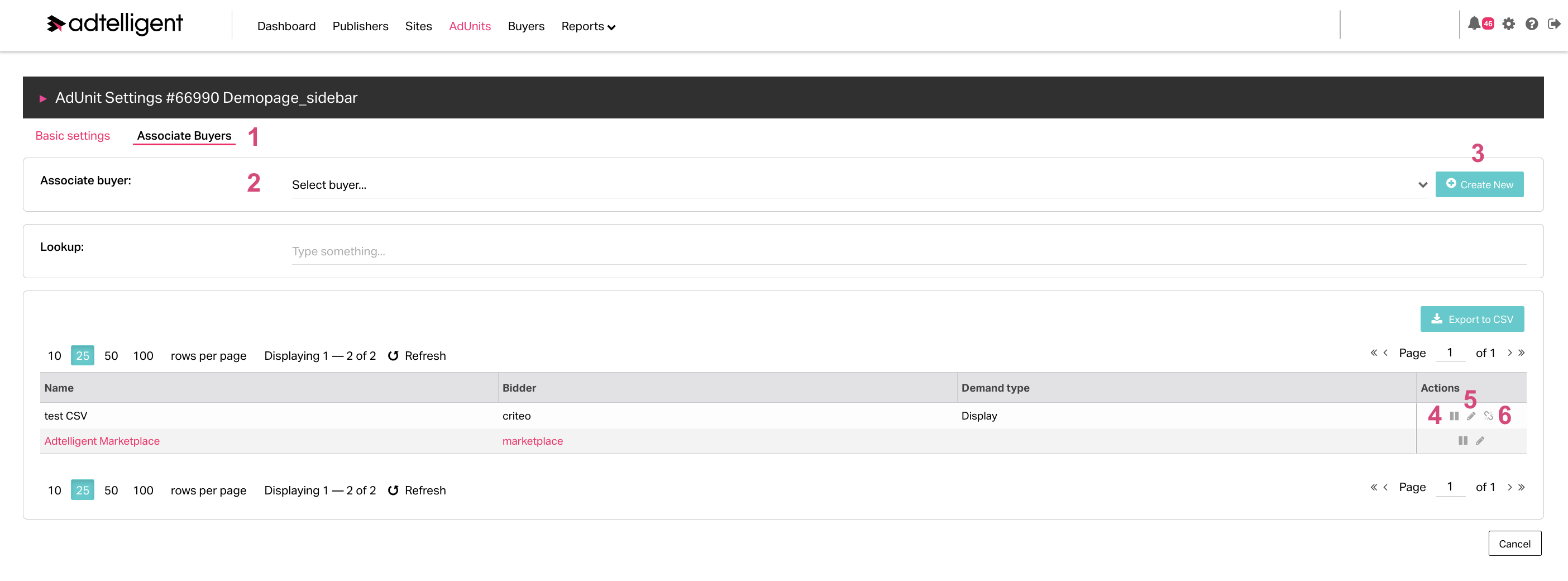Viewport: 1568px width, 581px height.
Task: Set 10 rows per page (bottom)
Action: click(x=54, y=490)
